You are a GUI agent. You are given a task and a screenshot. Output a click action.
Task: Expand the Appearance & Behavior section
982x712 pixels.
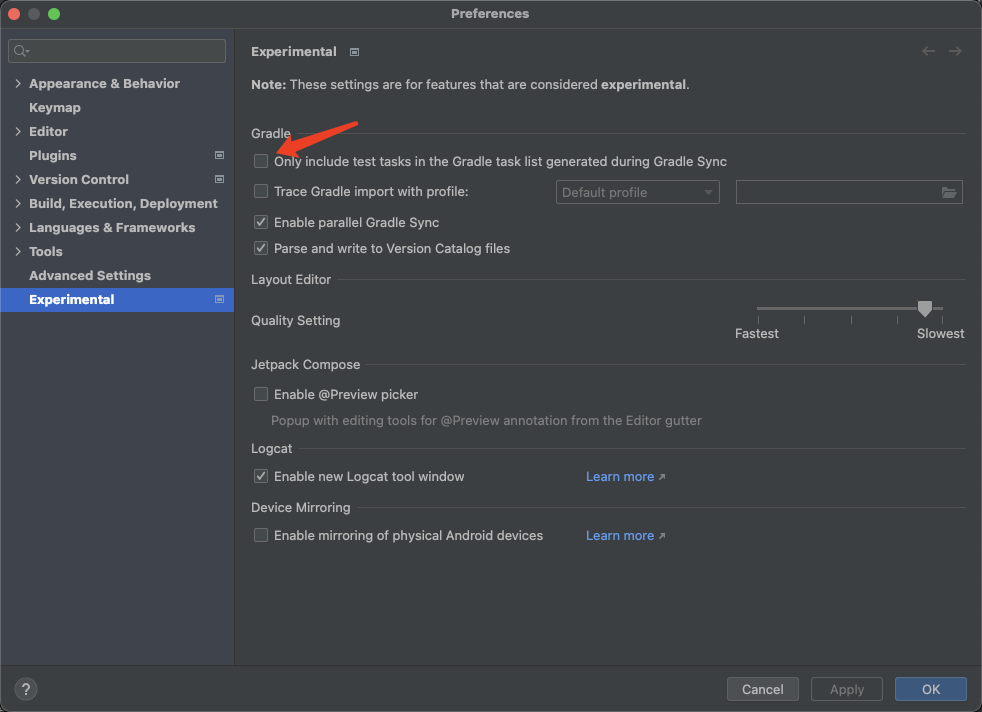tap(18, 83)
